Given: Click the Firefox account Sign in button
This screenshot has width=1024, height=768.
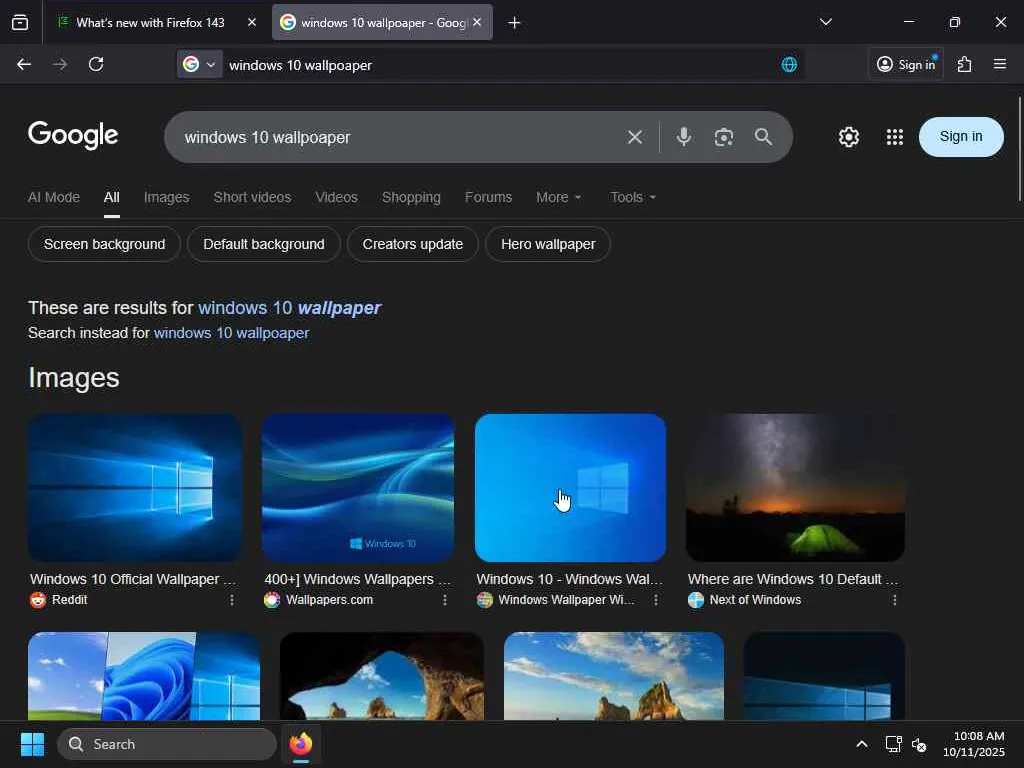Looking at the screenshot, I should point(906,64).
